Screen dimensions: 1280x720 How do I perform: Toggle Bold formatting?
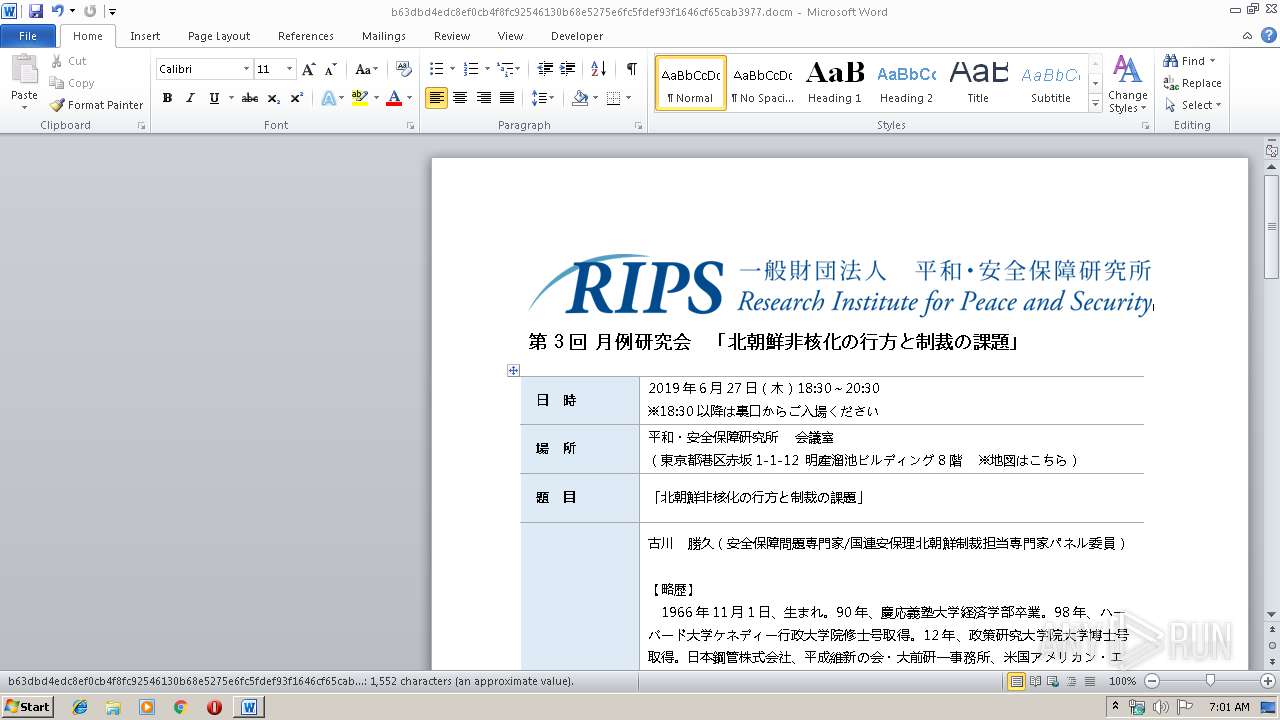click(167, 98)
